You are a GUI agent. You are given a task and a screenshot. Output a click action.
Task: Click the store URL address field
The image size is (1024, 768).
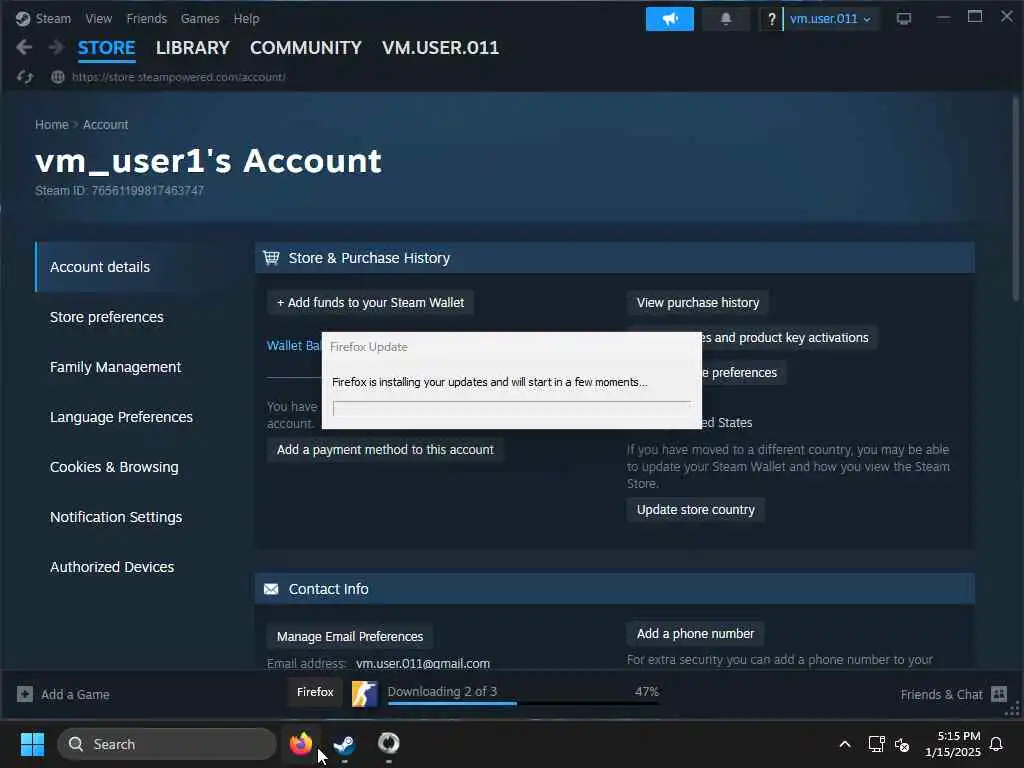(178, 77)
